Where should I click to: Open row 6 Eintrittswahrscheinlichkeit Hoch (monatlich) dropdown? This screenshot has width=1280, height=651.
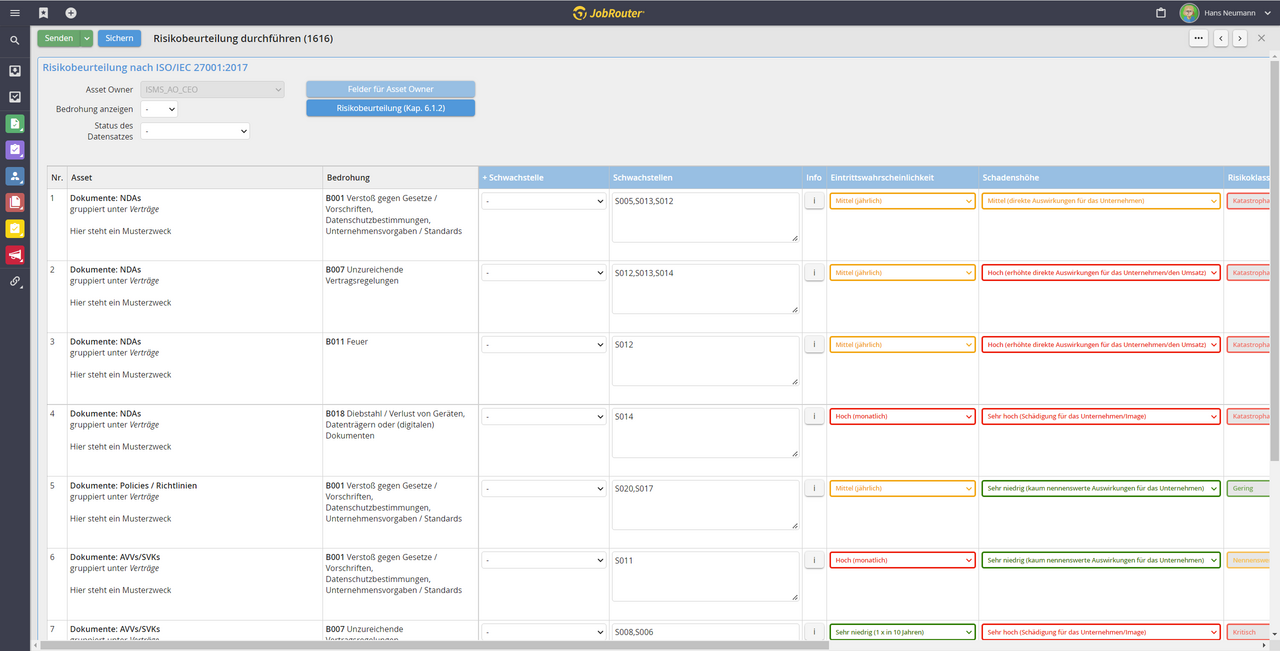tap(902, 560)
